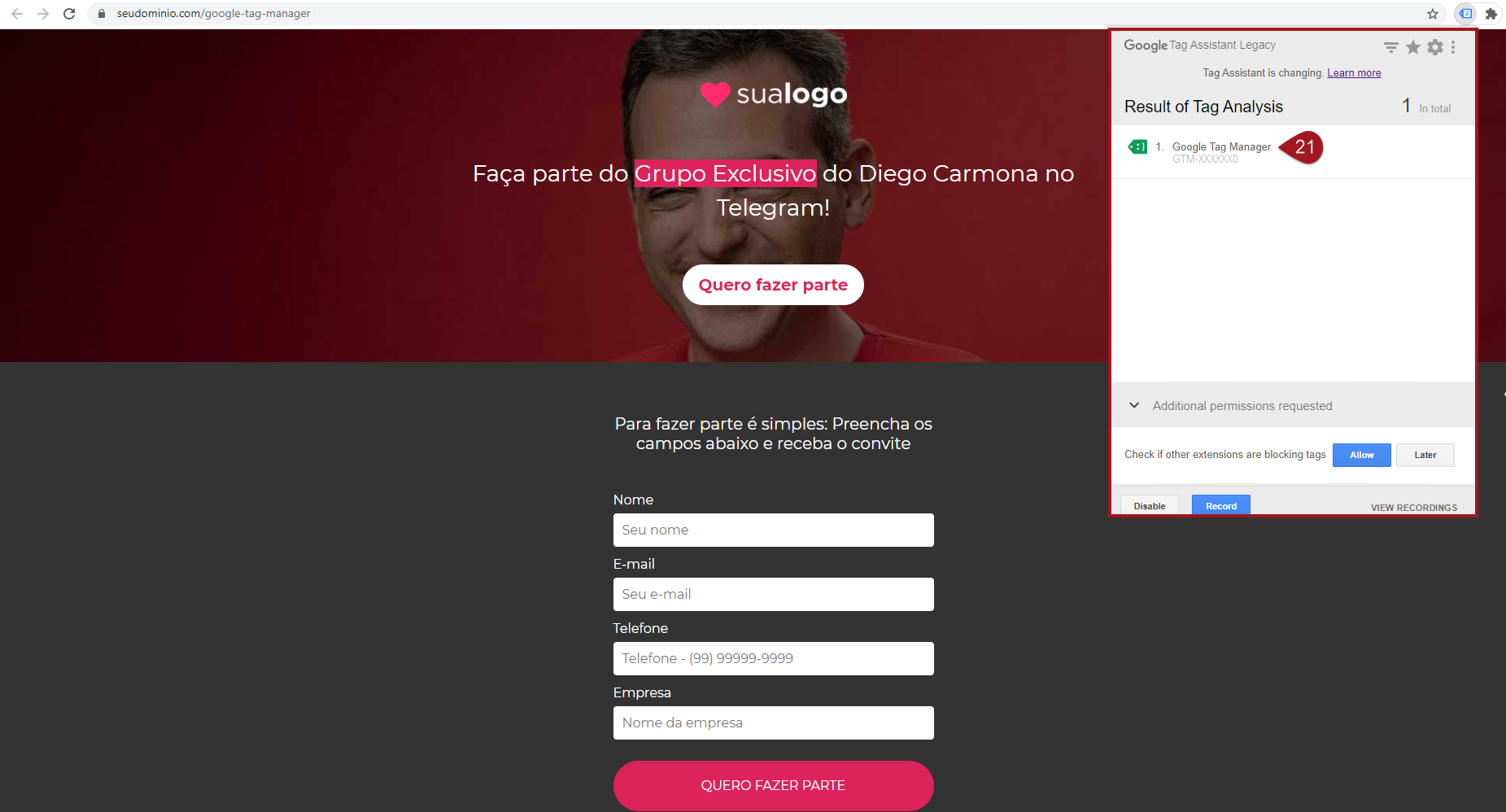The width and height of the screenshot is (1506, 812).
Task: Open Tag Assistant three-dot menu
Action: (x=1453, y=47)
